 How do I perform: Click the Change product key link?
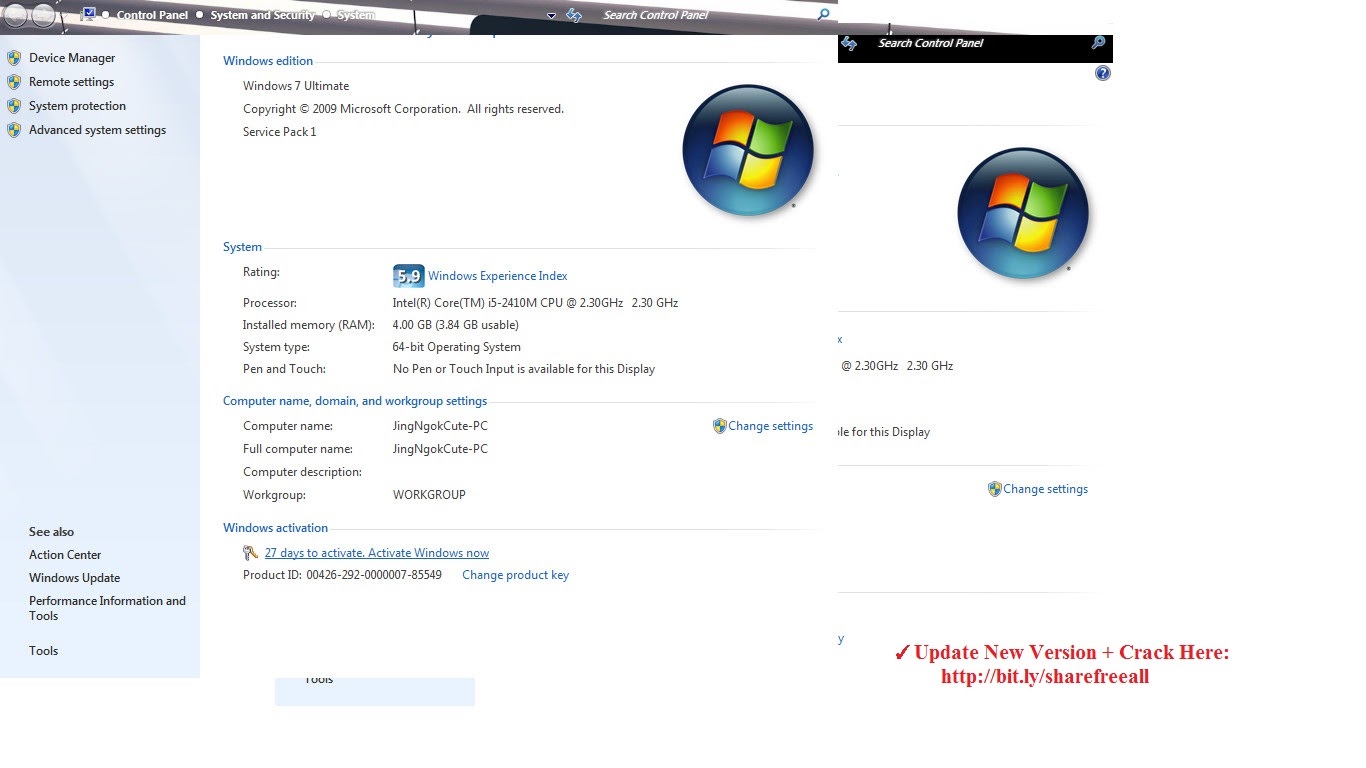pyautogui.click(x=515, y=575)
